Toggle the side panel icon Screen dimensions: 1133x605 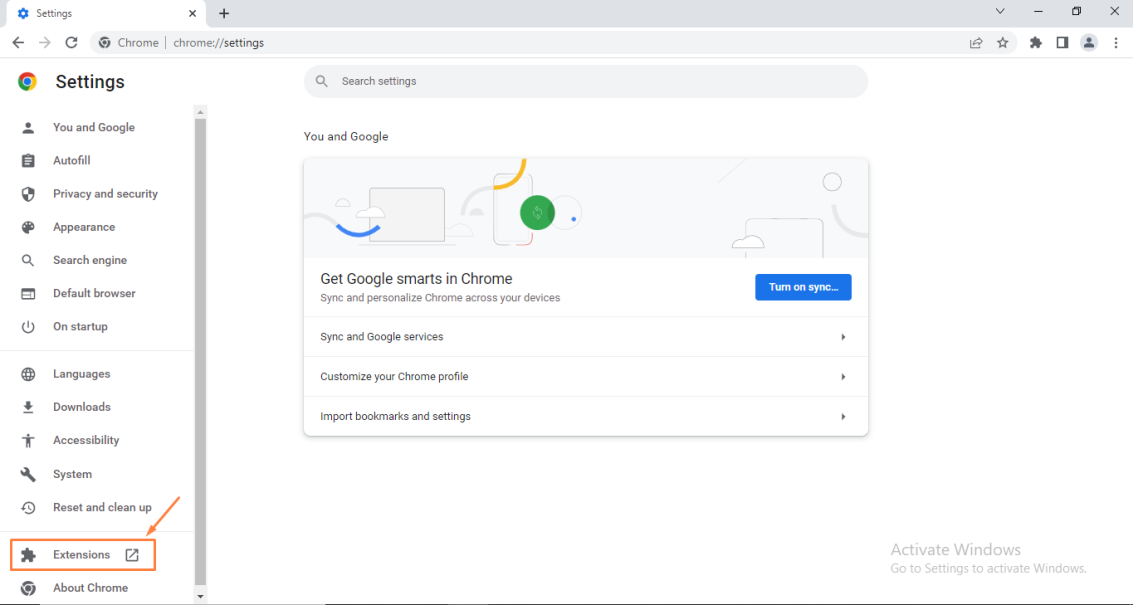[1062, 43]
